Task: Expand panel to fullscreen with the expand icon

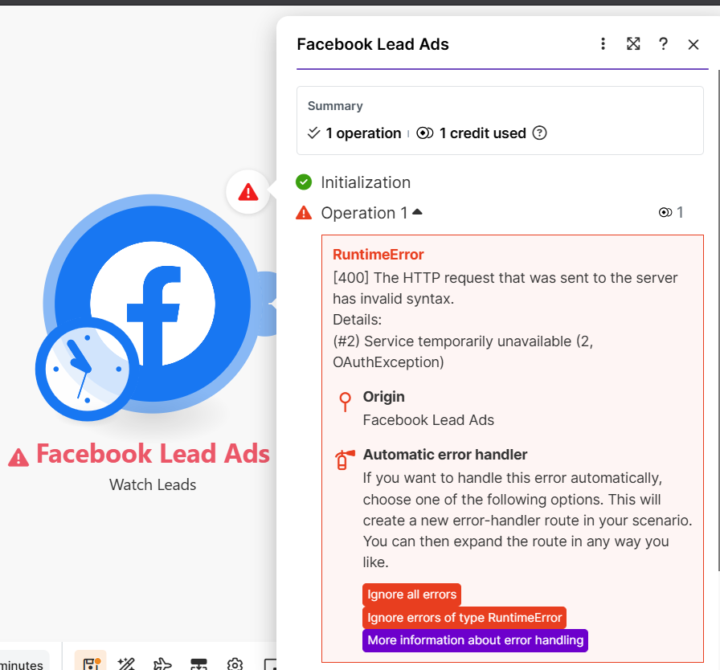Action: click(633, 44)
